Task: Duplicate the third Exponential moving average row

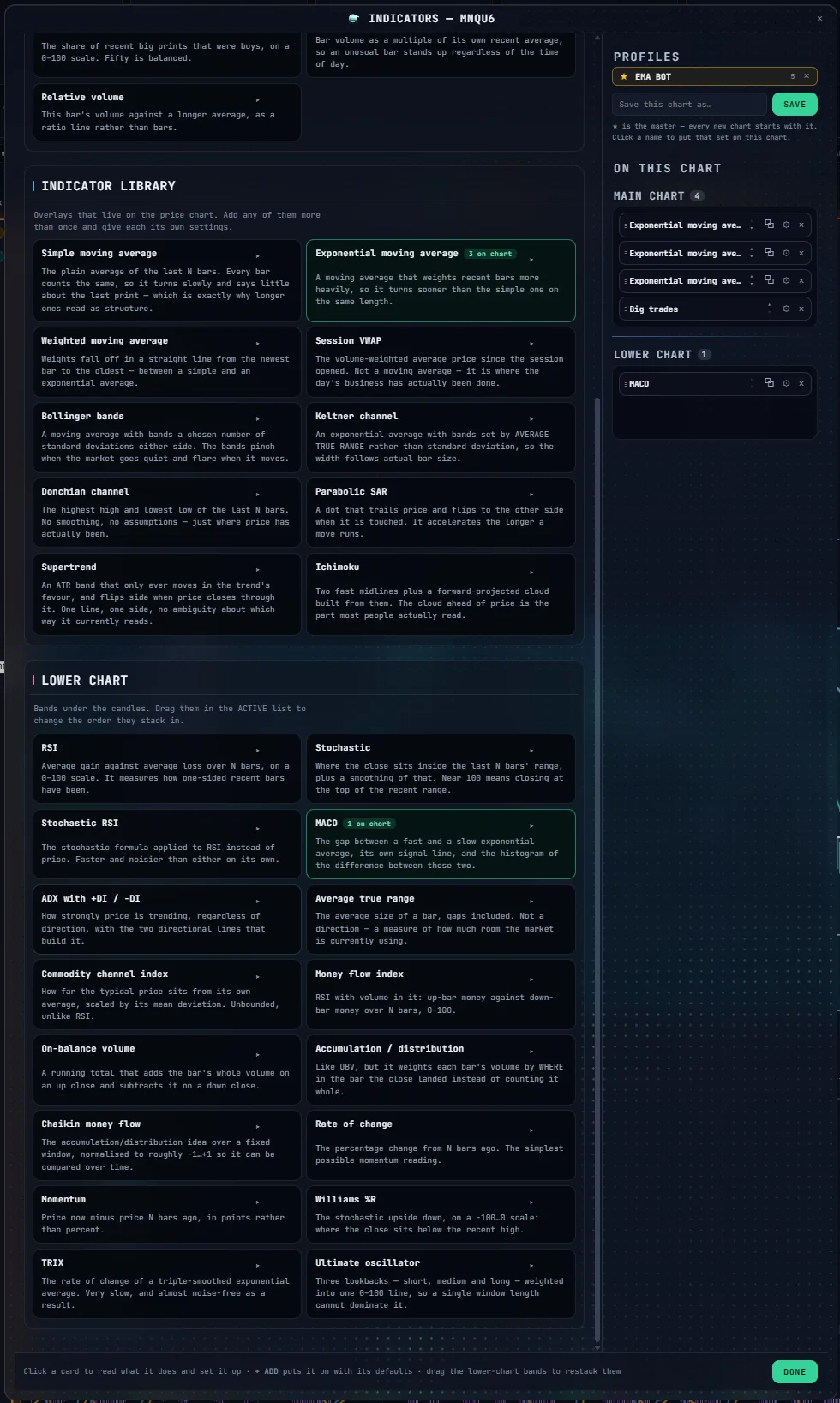Action: (x=769, y=279)
